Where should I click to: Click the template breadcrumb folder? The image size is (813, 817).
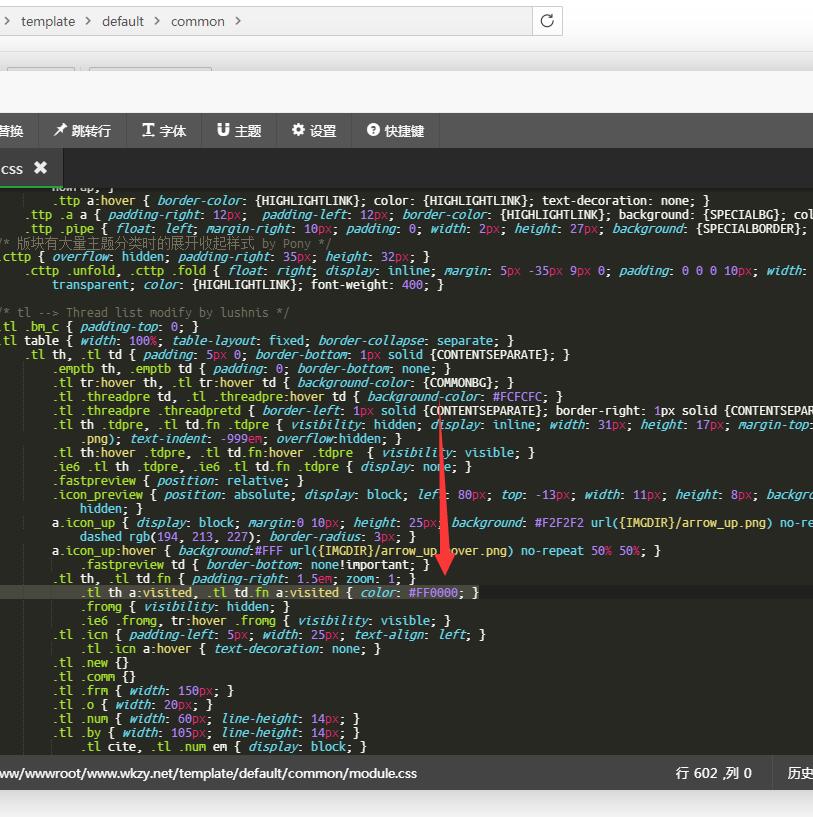[x=48, y=21]
